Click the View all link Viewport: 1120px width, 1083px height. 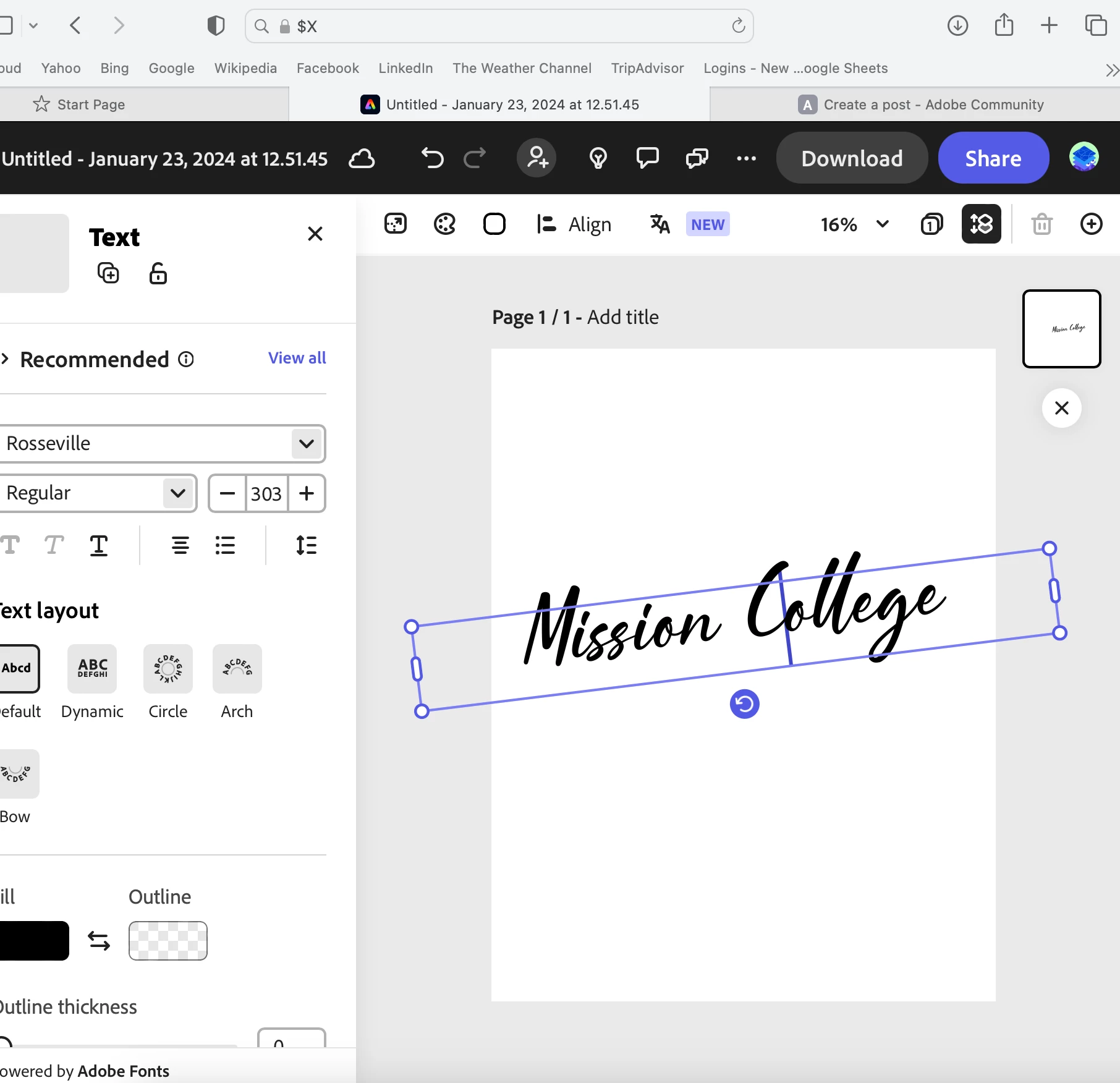tap(297, 358)
